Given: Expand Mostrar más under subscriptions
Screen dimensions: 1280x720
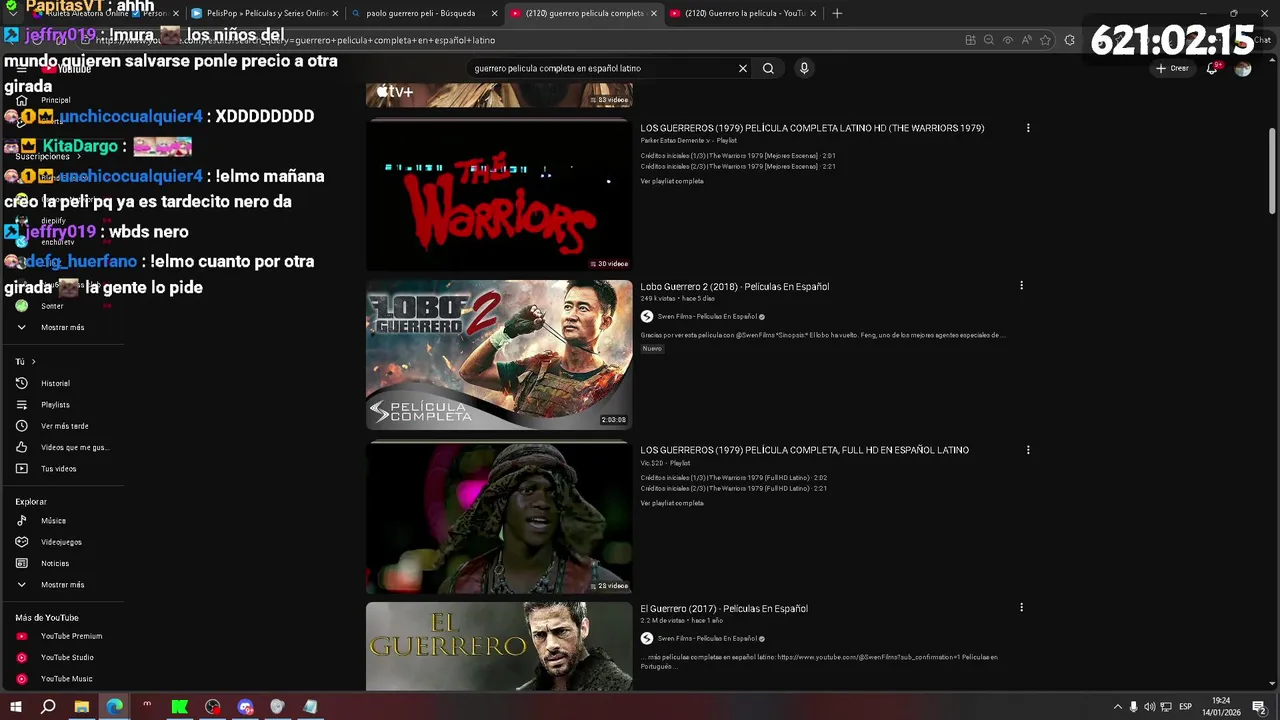Looking at the screenshot, I should pyautogui.click(x=62, y=328).
